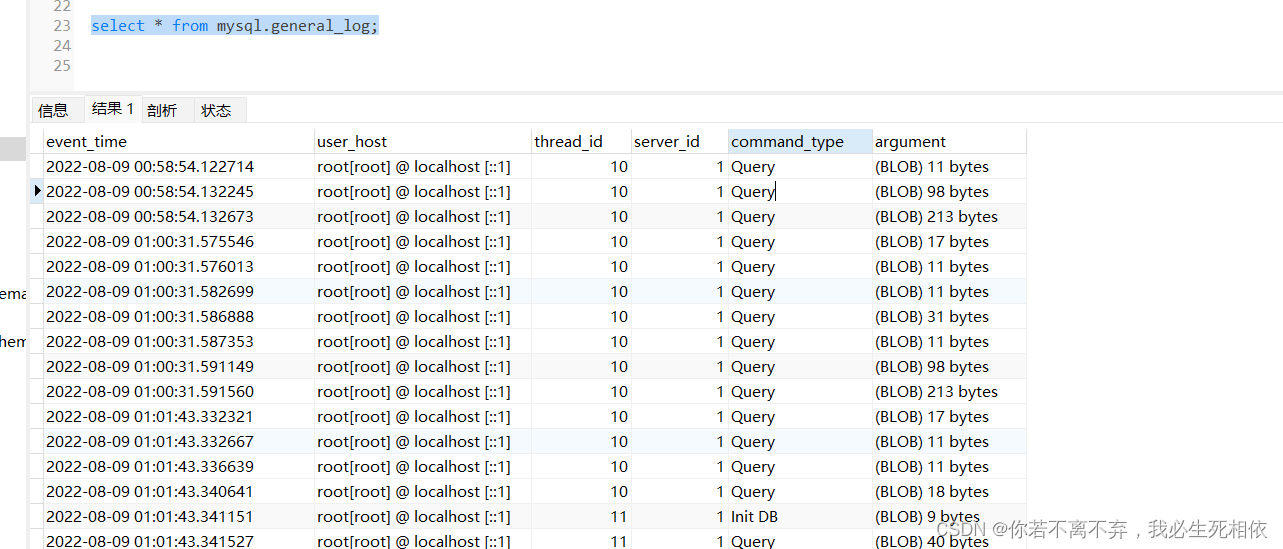This screenshot has width=1283, height=549.
Task: Click line number 24 in the editor gutter
Action: (62, 46)
